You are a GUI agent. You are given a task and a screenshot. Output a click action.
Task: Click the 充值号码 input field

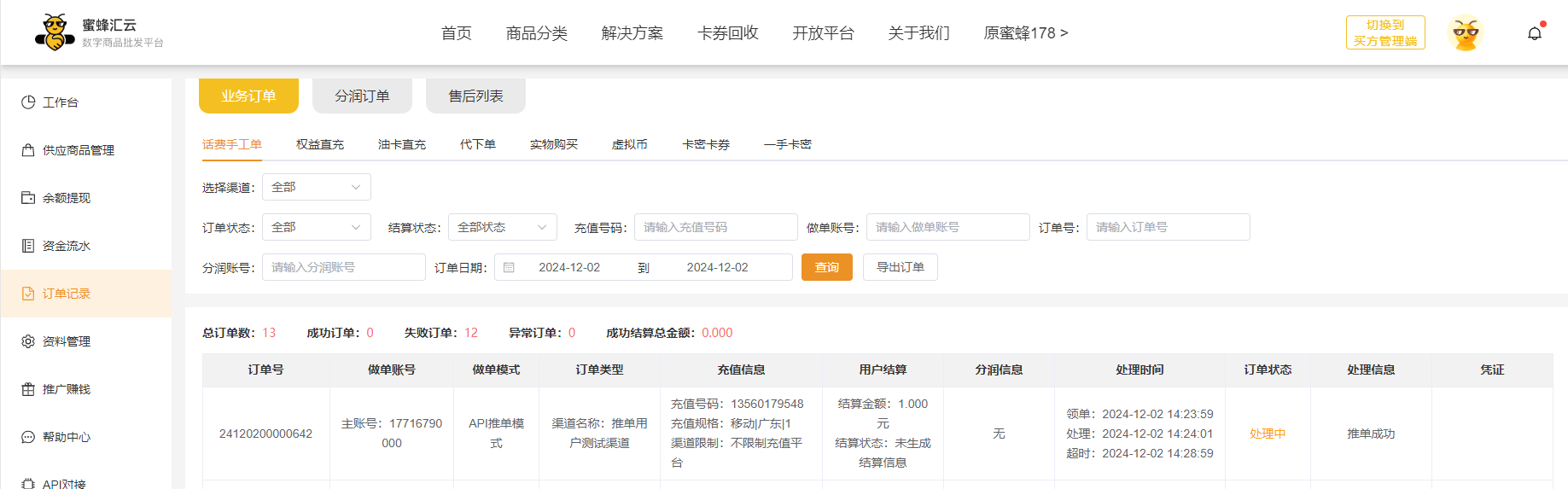(x=715, y=227)
